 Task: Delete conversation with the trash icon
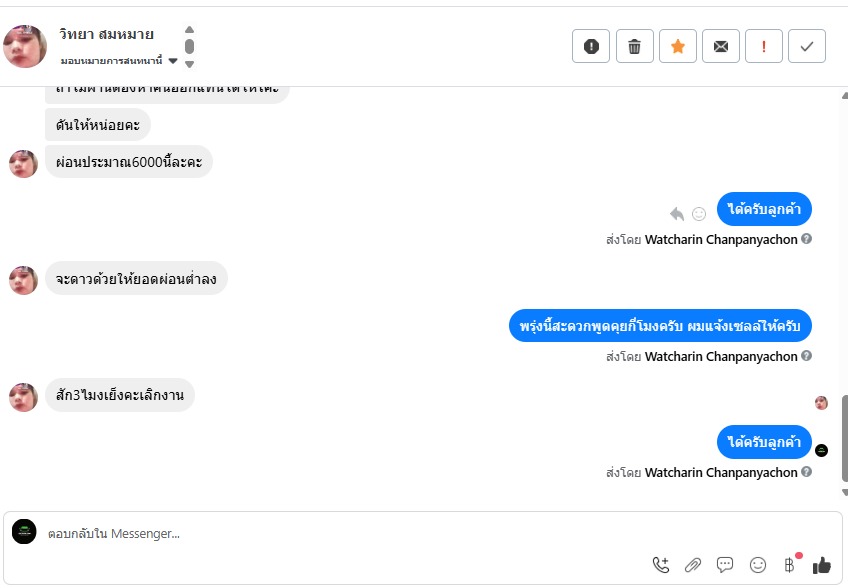tap(634, 46)
